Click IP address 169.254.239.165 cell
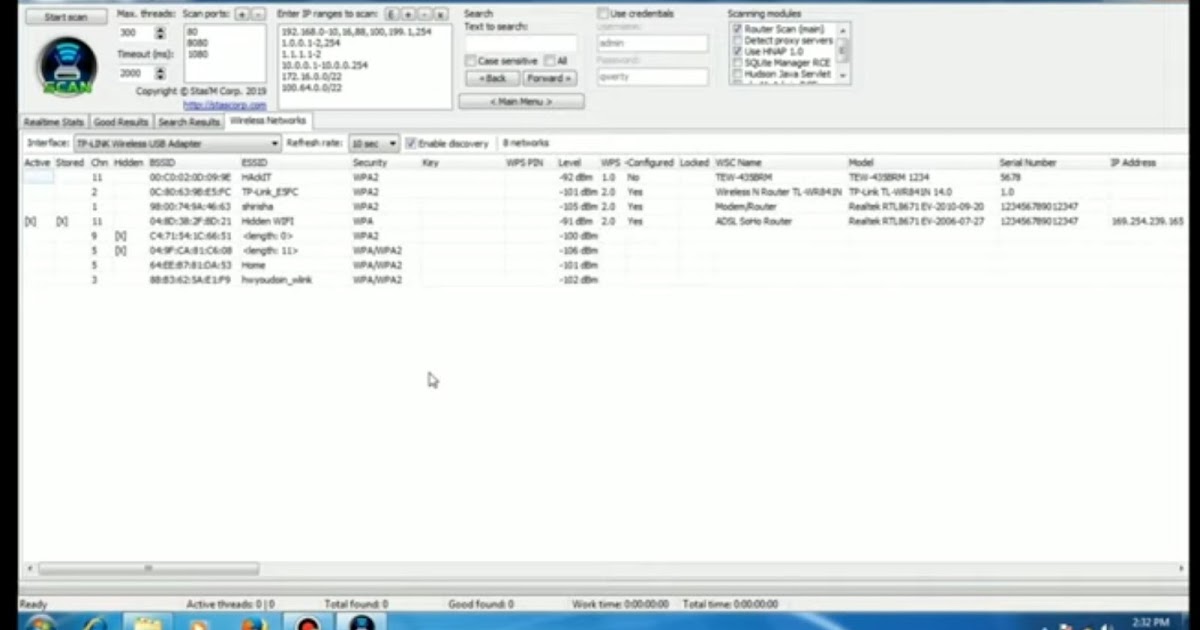1200x630 pixels. [x=1147, y=221]
